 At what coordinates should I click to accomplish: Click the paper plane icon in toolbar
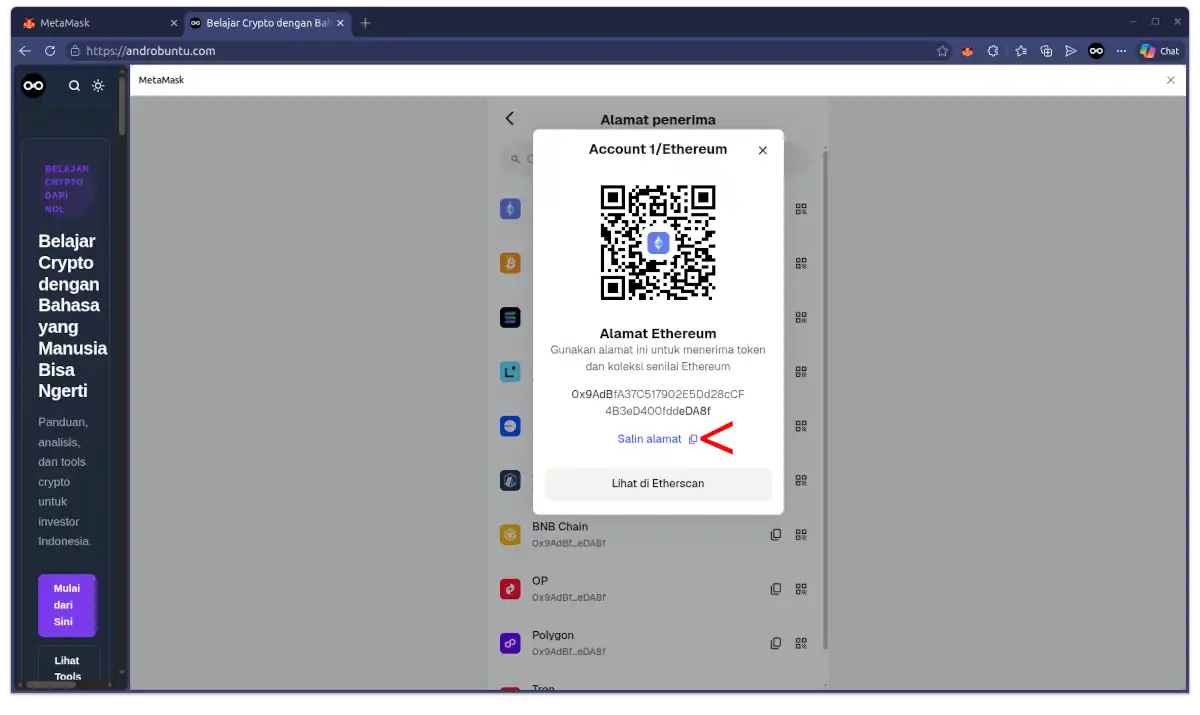[1071, 51]
